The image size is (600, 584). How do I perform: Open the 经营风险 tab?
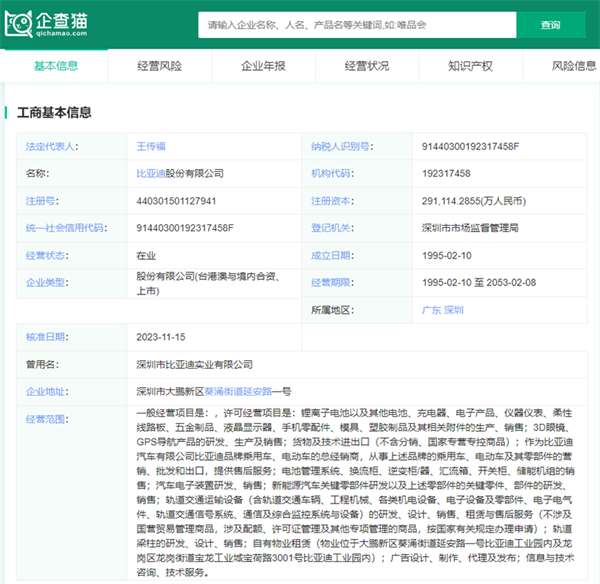pos(160,66)
